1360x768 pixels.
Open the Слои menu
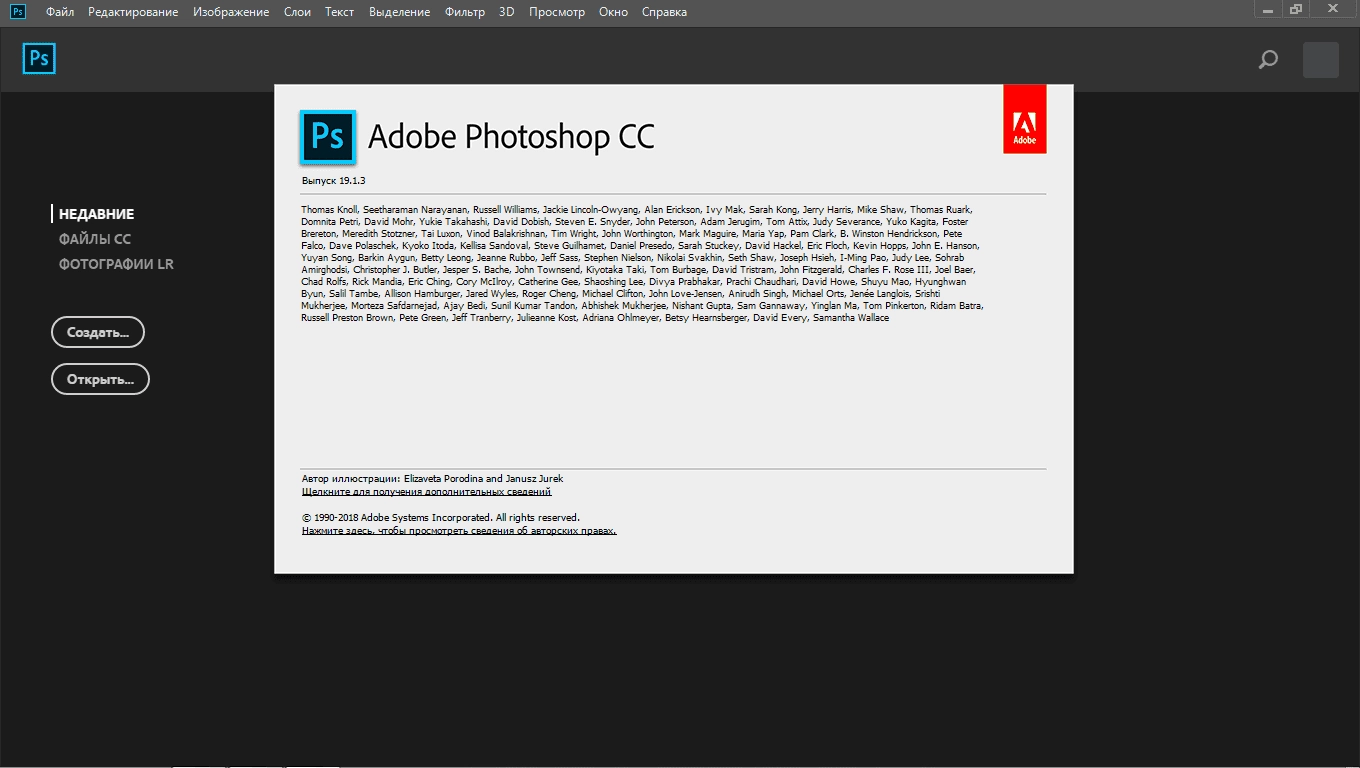tap(297, 12)
